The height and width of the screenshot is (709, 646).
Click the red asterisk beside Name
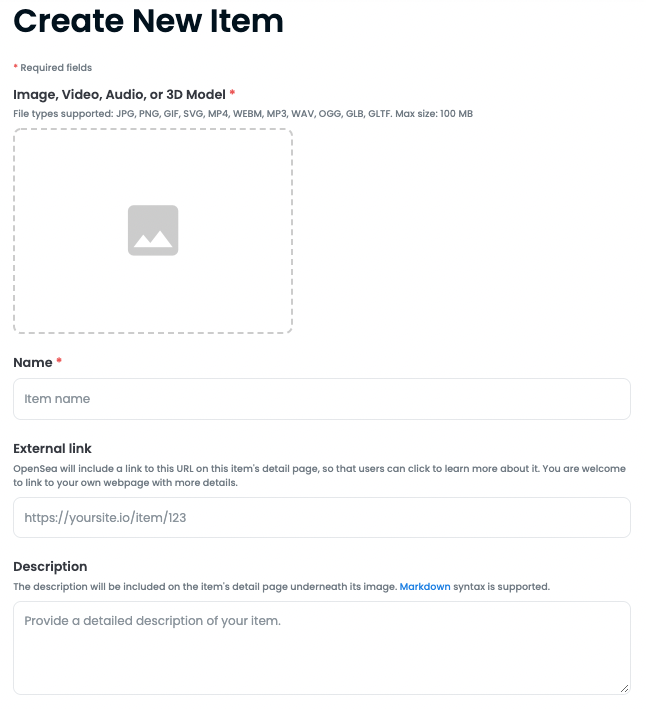tap(59, 360)
